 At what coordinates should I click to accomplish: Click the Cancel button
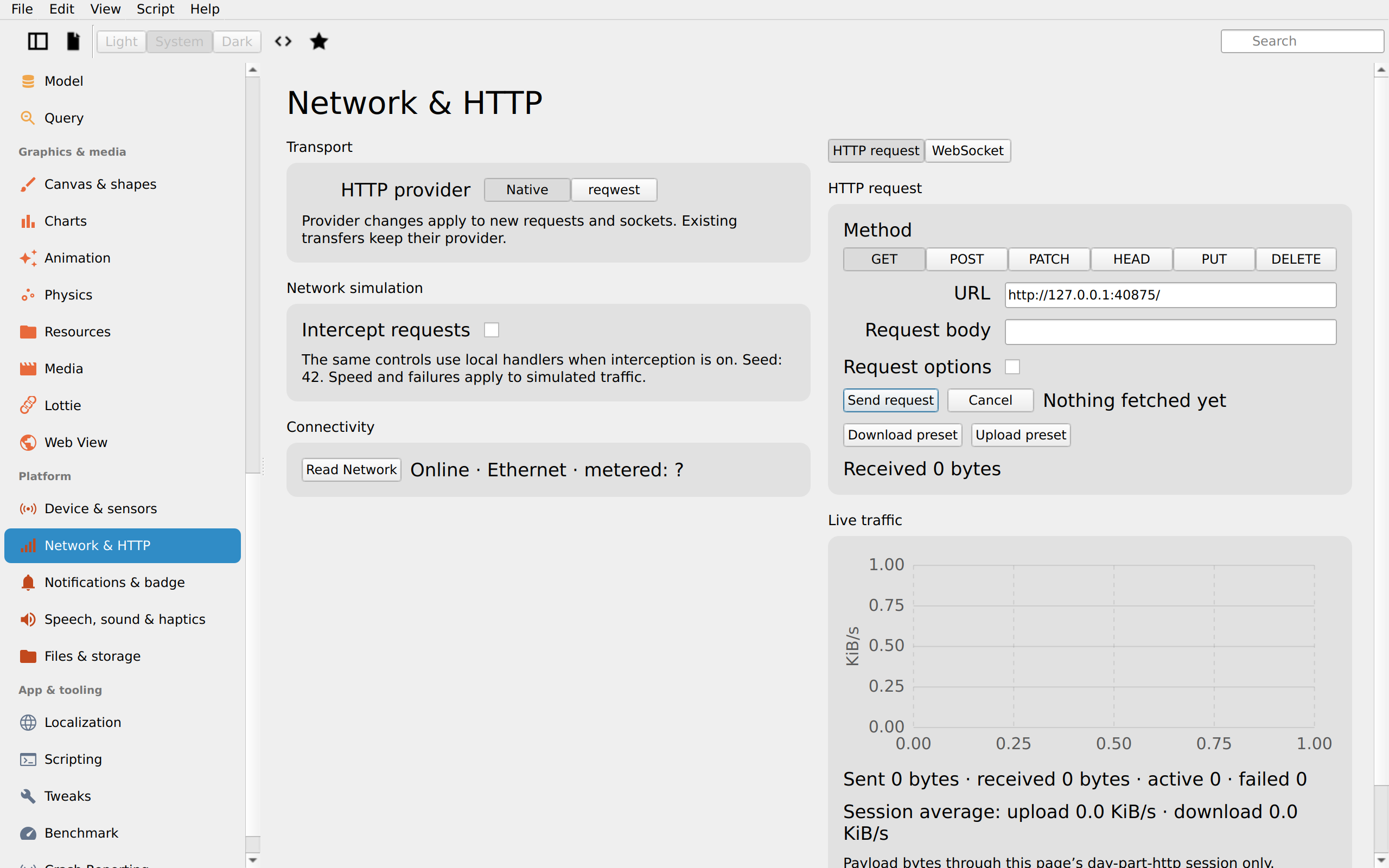(x=990, y=401)
